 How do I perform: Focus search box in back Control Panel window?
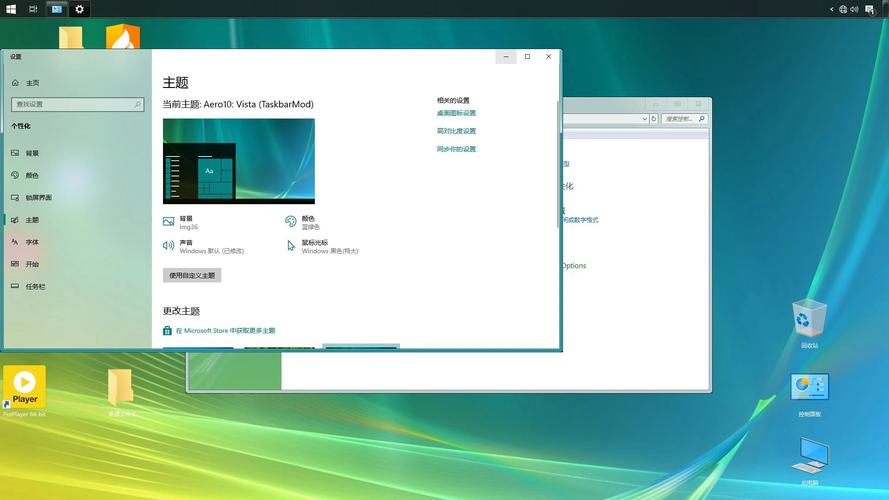[x=684, y=119]
